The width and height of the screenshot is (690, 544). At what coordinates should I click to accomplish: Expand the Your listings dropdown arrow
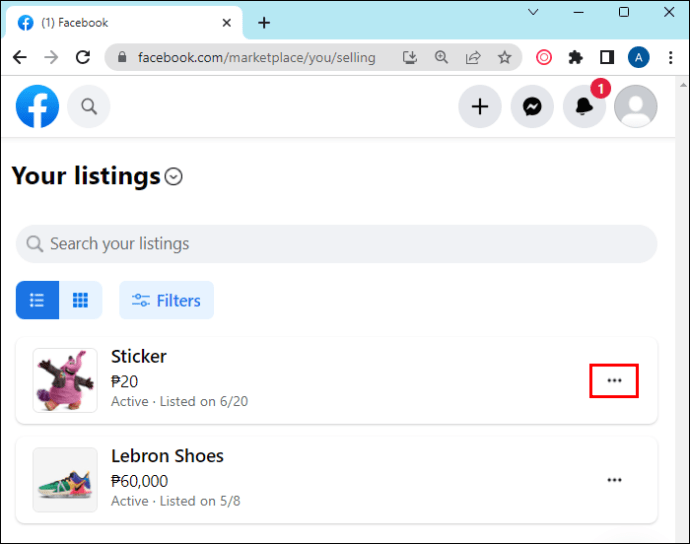174,176
